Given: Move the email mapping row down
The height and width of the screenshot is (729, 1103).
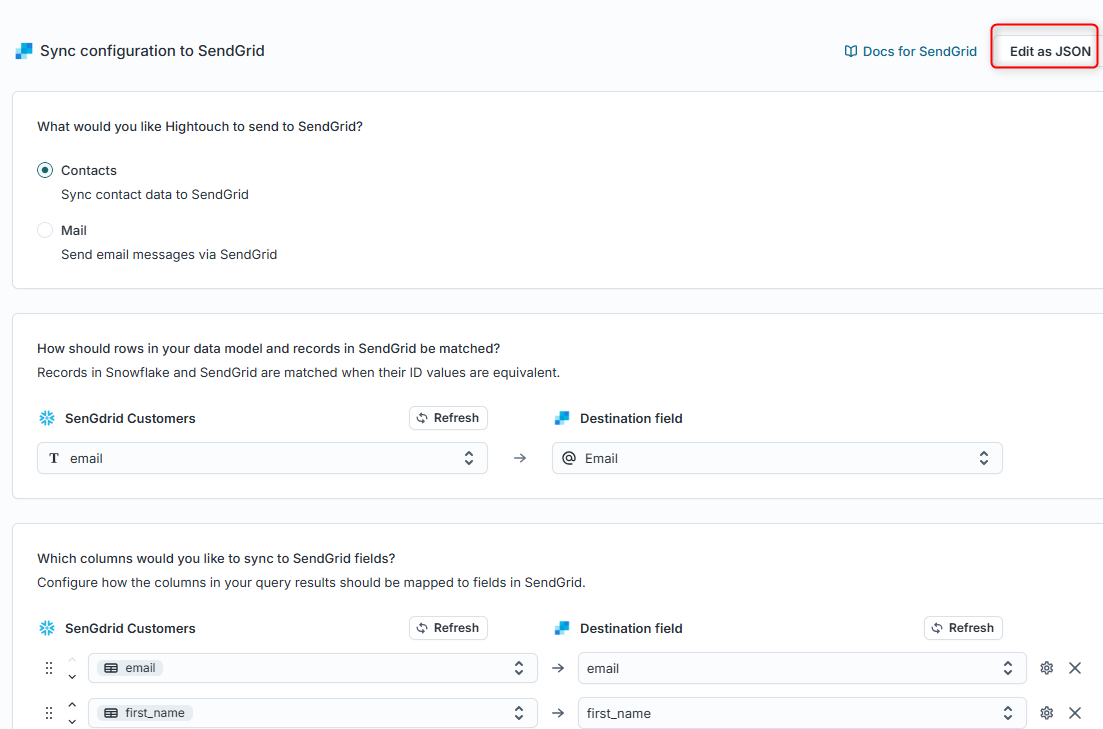Looking at the screenshot, I should [x=72, y=676].
